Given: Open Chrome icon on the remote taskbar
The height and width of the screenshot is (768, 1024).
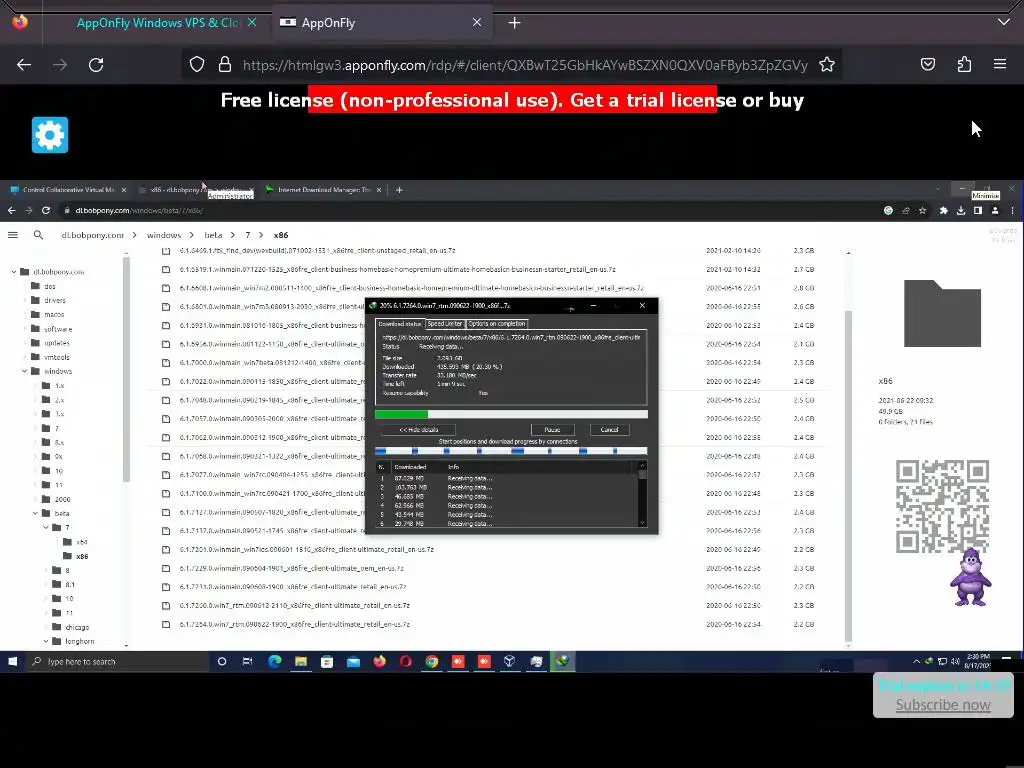Looking at the screenshot, I should pos(432,662).
